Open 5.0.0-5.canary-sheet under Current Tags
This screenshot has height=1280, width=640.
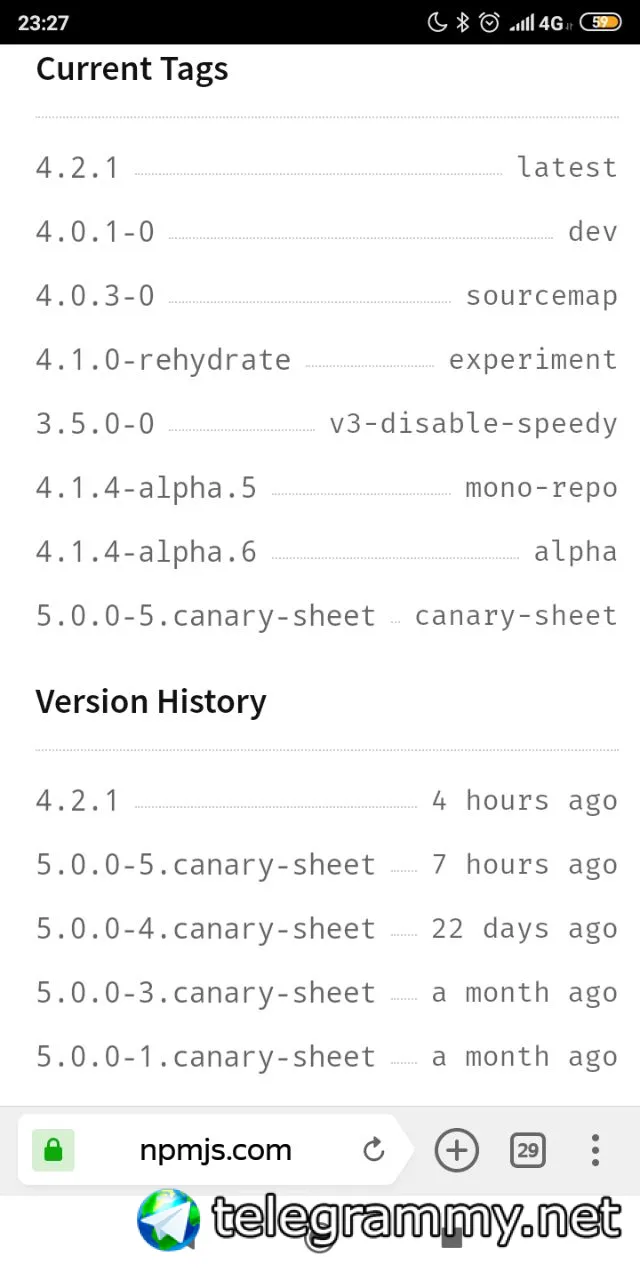[x=206, y=616]
